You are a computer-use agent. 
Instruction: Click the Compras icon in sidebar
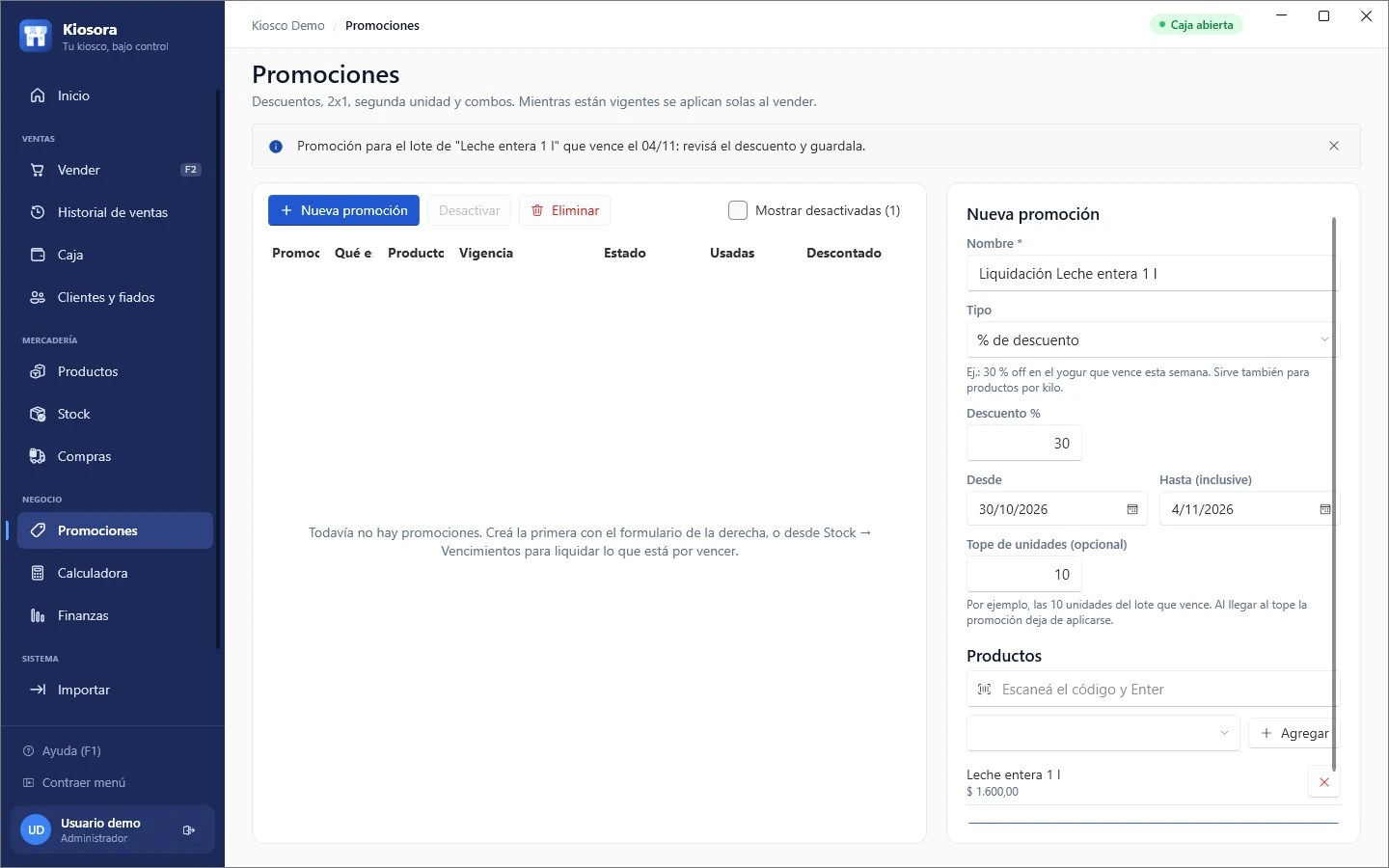(x=38, y=456)
